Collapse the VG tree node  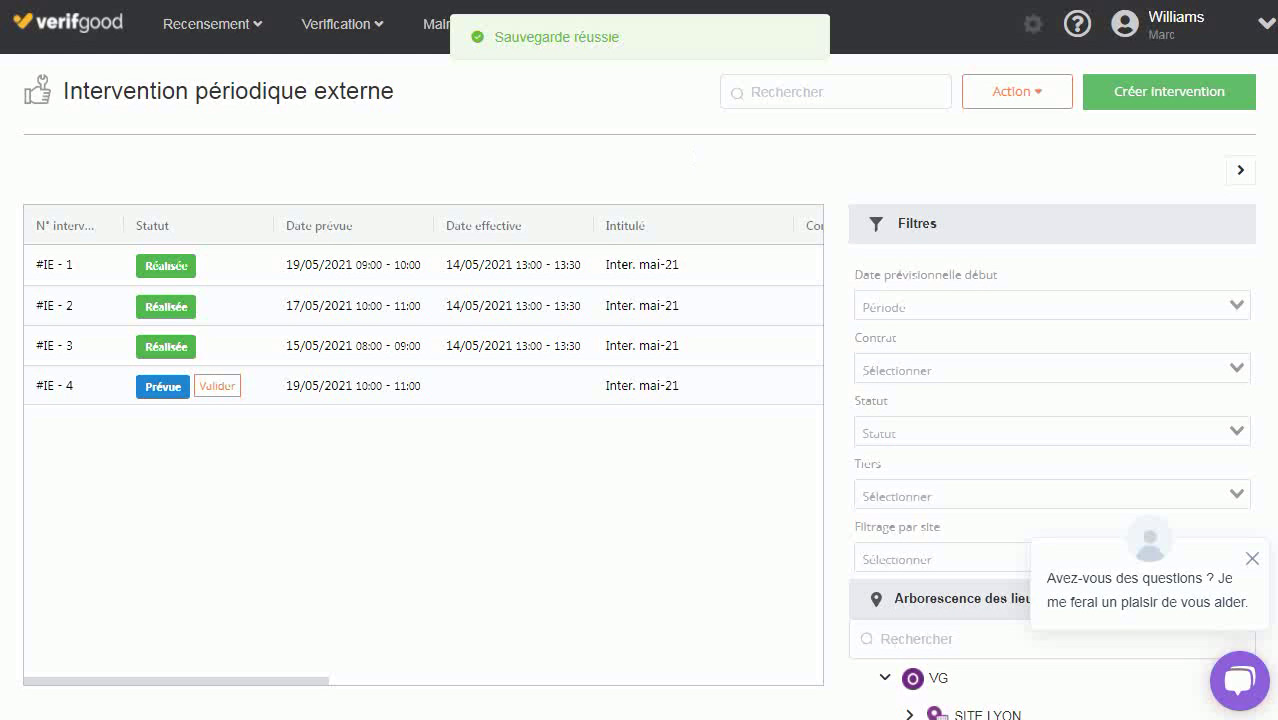[885, 678]
